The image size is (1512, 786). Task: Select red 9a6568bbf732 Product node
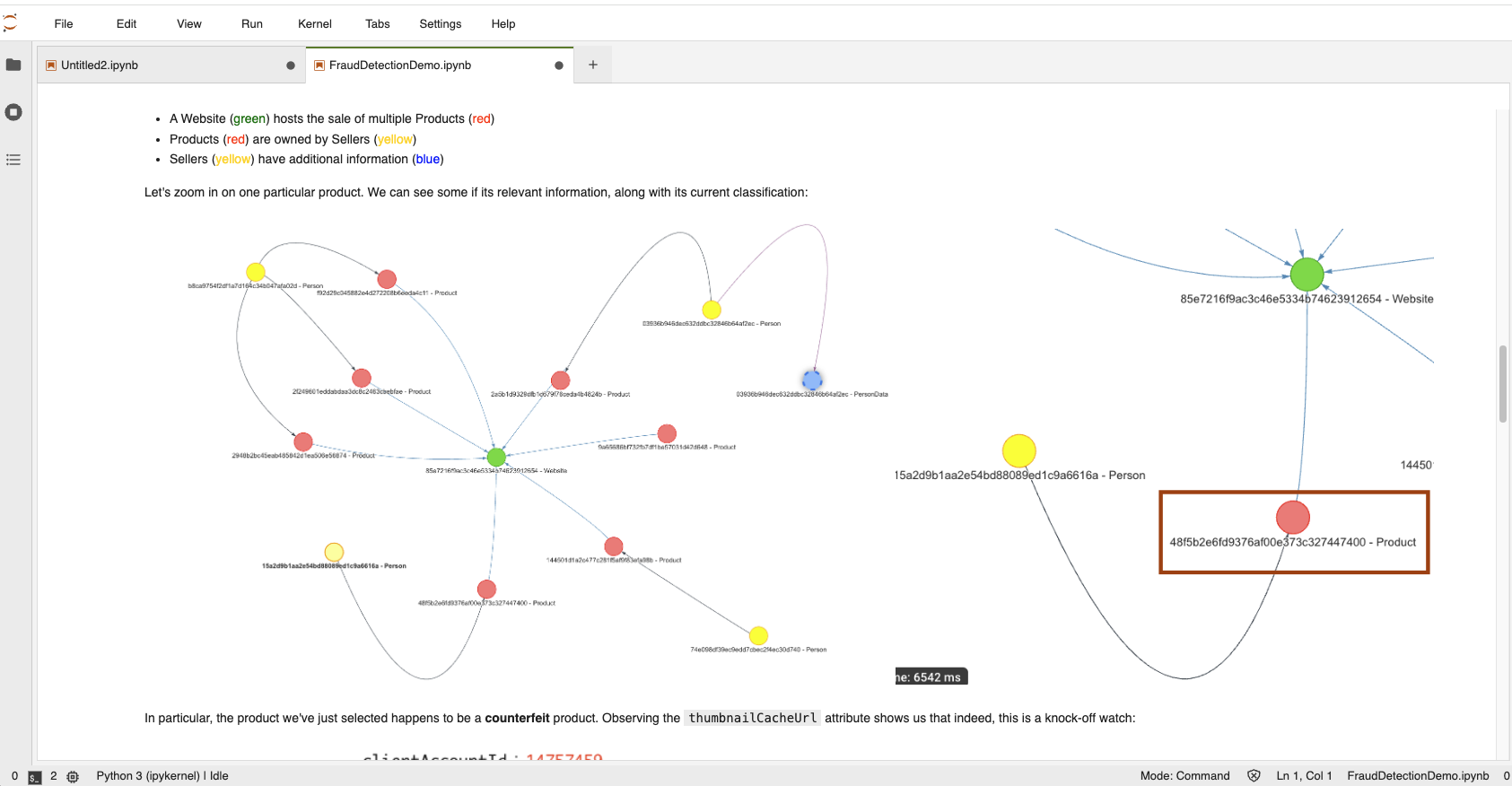[x=667, y=434]
